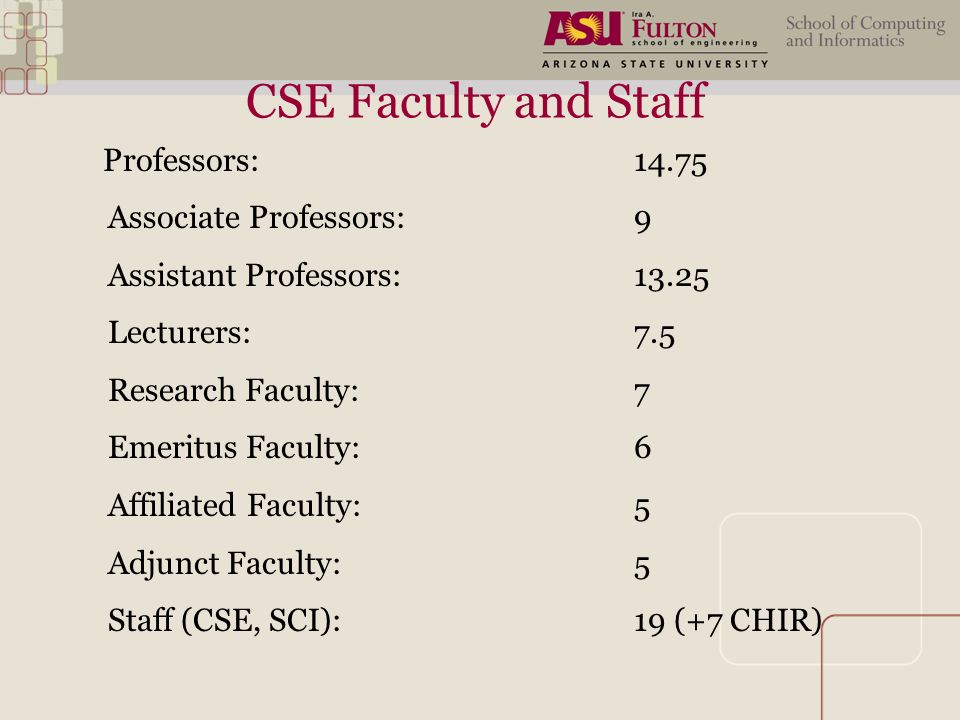Click the Affiliated Faculty: label
Image resolution: width=960 pixels, height=720 pixels.
coord(234,506)
